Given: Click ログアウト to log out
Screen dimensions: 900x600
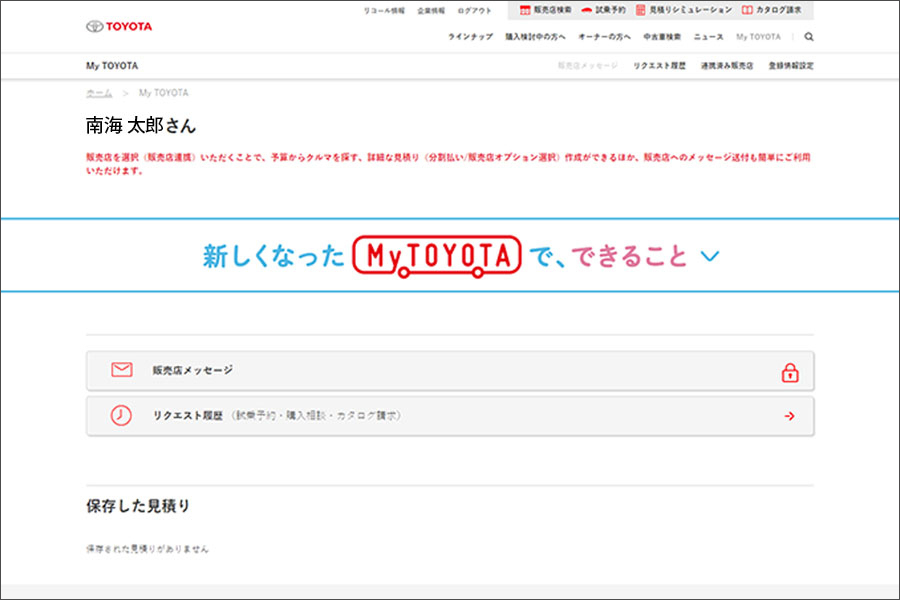Looking at the screenshot, I should click(x=474, y=11).
